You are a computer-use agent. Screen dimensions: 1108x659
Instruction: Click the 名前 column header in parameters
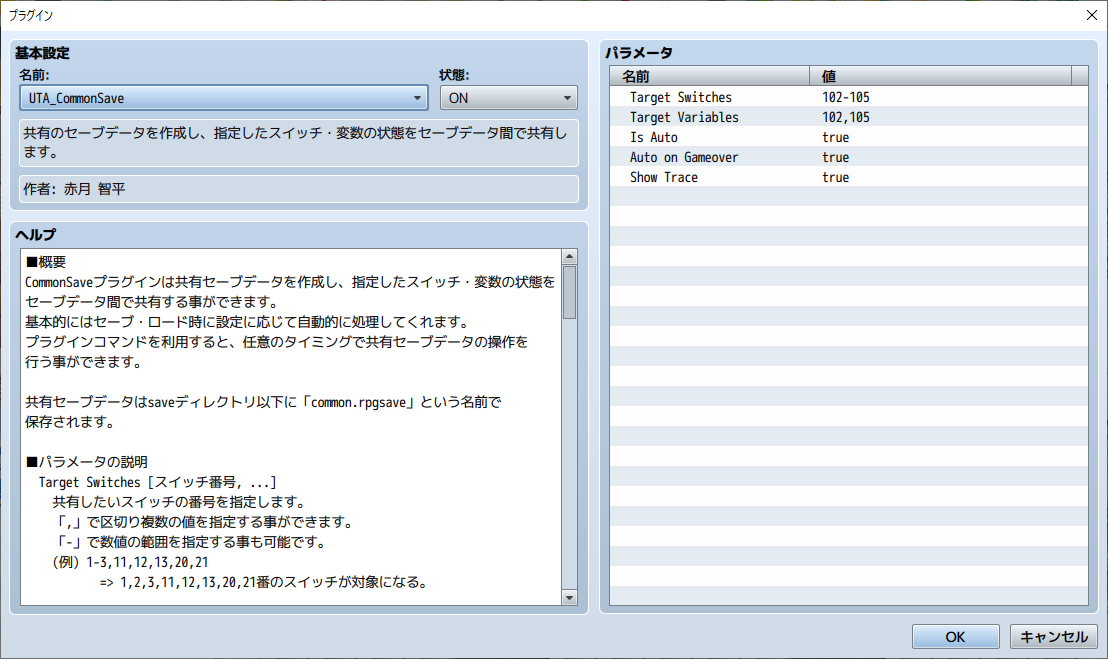[x=709, y=76]
